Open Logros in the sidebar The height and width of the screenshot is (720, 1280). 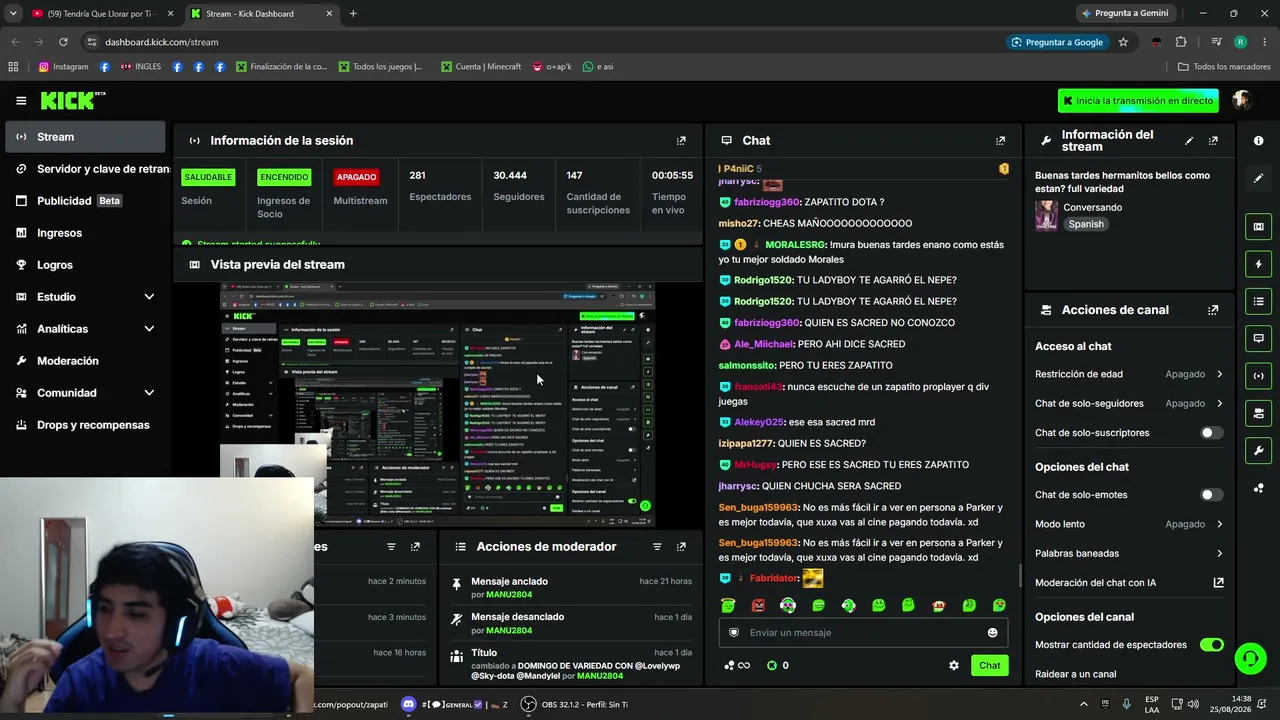click(85, 265)
